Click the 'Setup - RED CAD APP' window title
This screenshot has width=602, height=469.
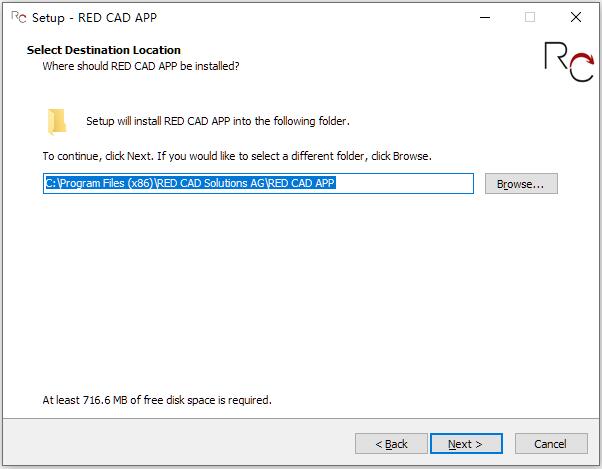coord(94,18)
